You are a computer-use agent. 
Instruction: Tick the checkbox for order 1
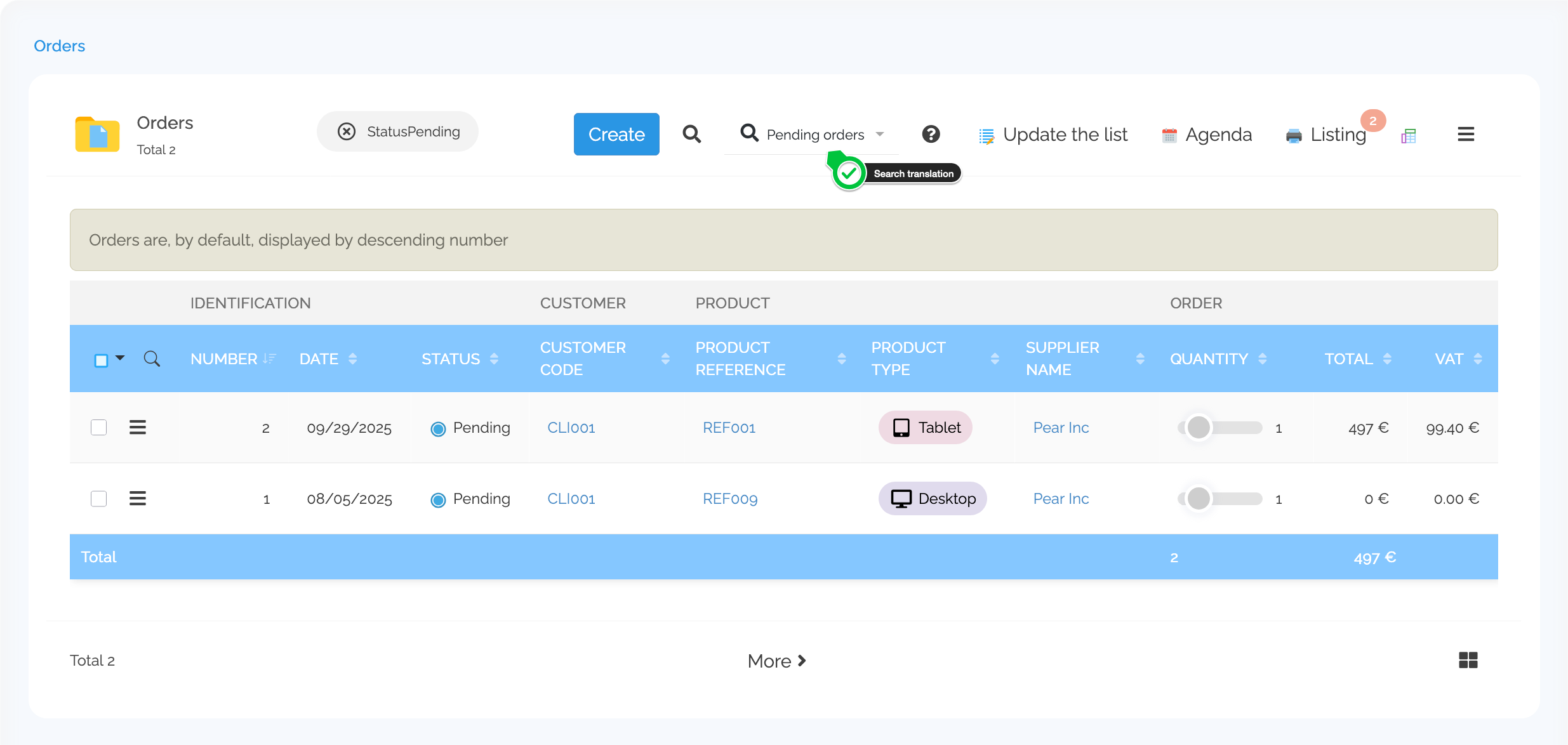[x=99, y=498]
